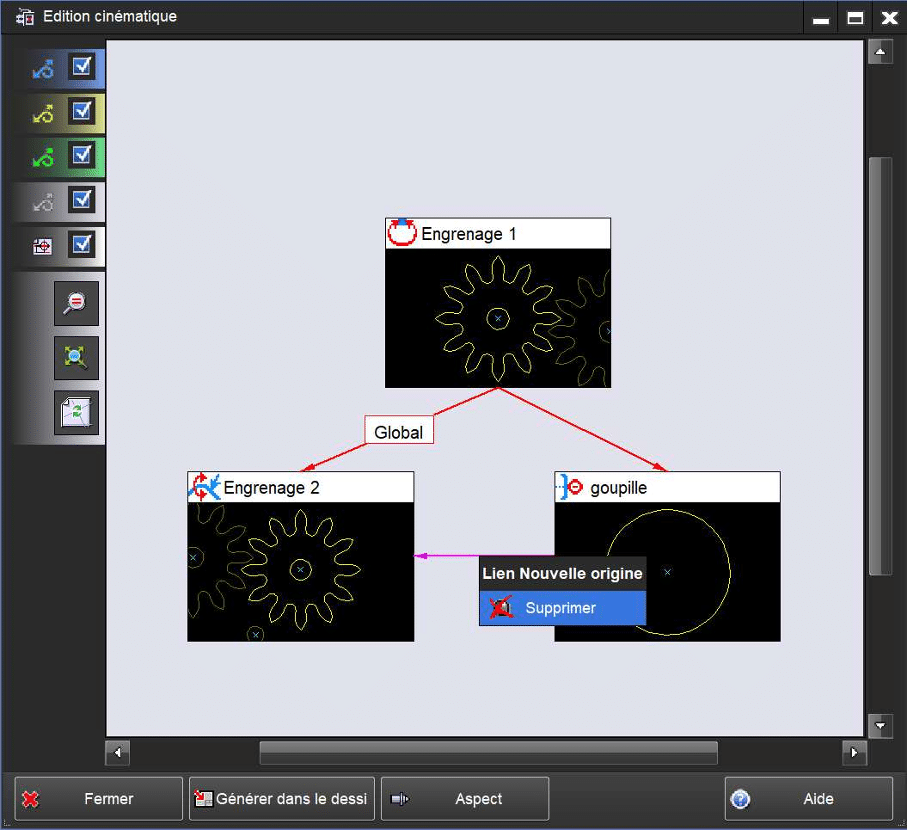Click the Fermer button
Viewport: 908px width, 830px height.
pyautogui.click(x=98, y=799)
